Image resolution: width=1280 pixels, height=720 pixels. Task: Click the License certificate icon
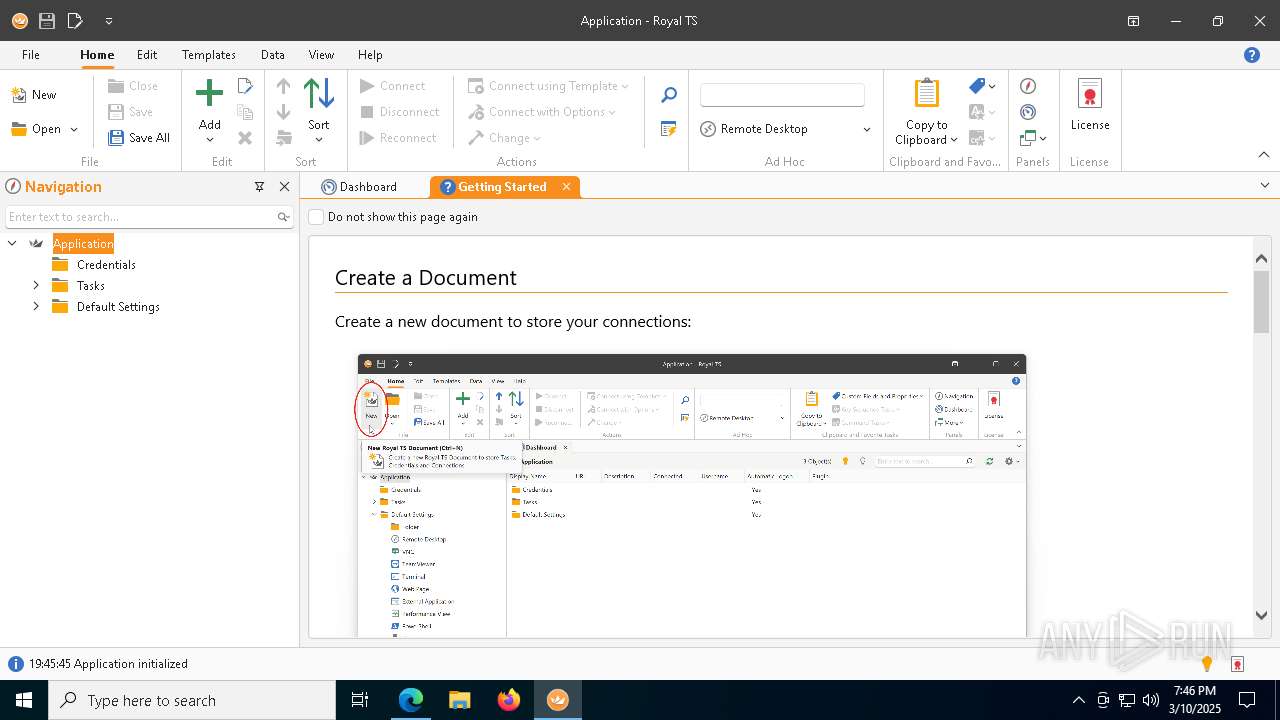click(x=1090, y=94)
